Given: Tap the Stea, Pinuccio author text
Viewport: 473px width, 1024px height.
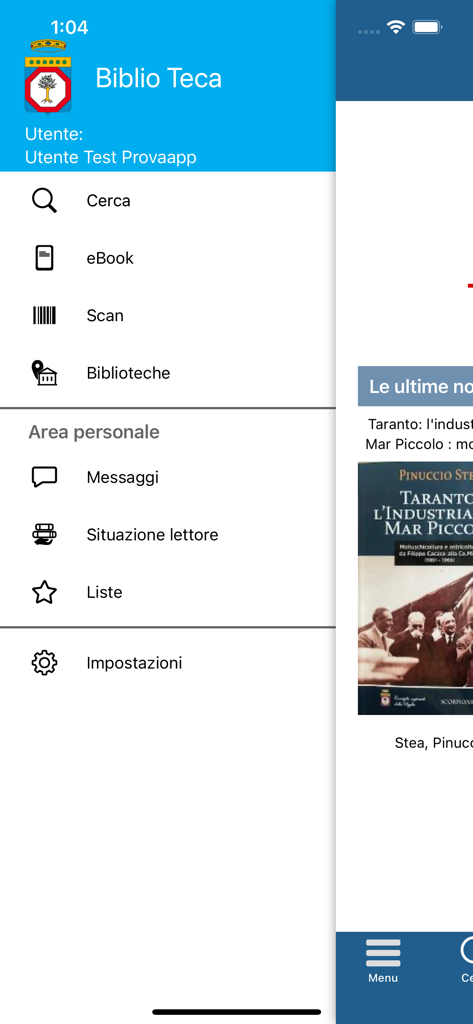Looking at the screenshot, I should 434,743.
